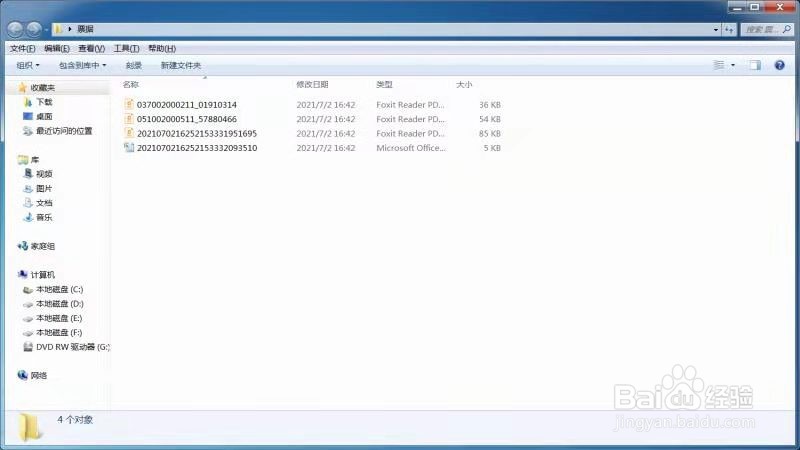Open 网络 in navigation pane
Viewport: 800px width, 450px height.
click(39, 376)
